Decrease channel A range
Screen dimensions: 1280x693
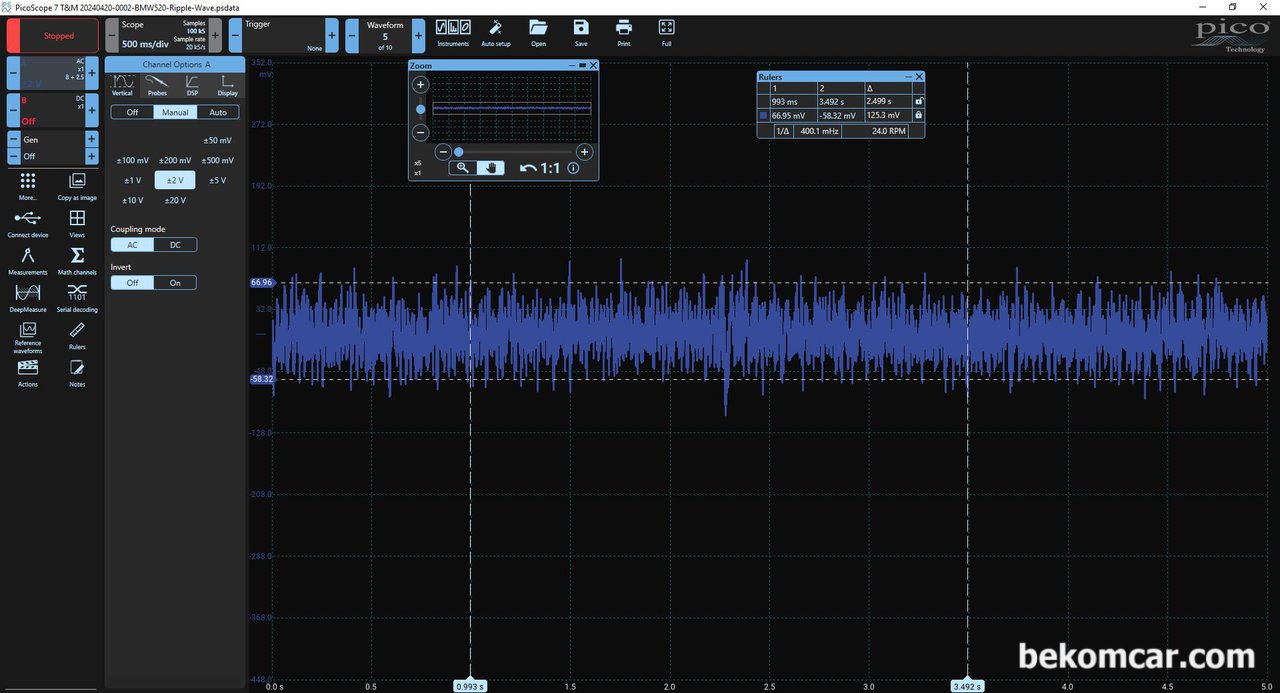(14, 73)
